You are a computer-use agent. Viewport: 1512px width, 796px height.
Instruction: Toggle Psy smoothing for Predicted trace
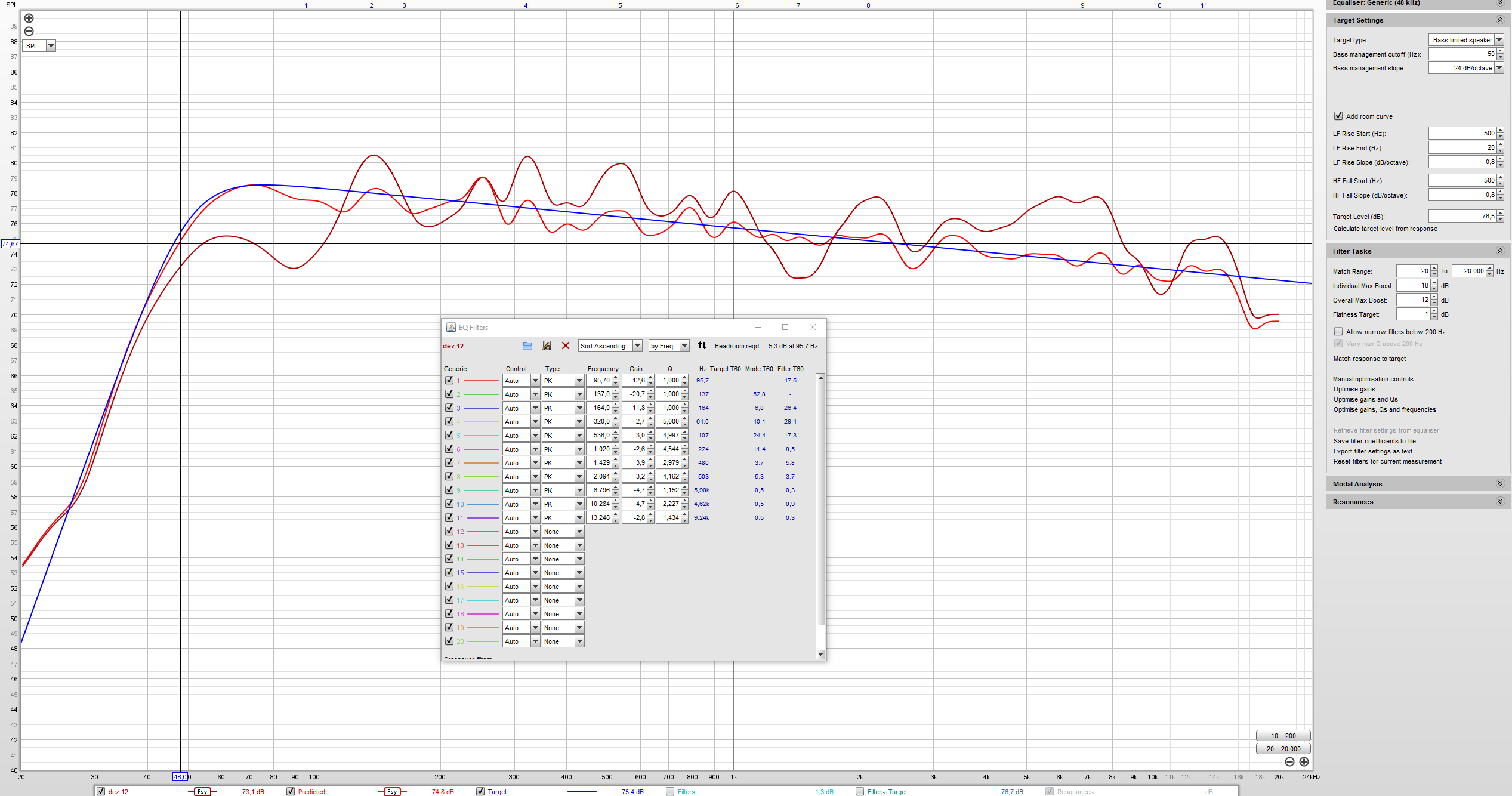click(392, 792)
